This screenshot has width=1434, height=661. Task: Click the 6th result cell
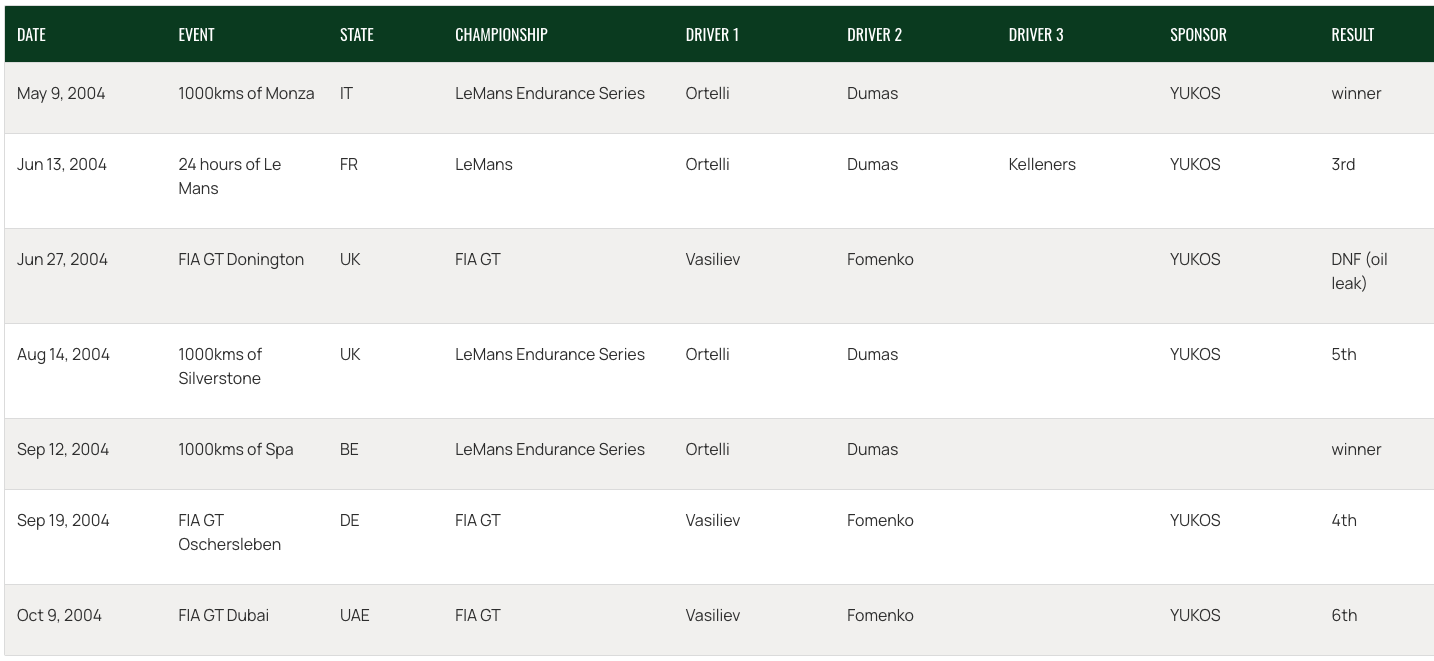pos(1344,615)
